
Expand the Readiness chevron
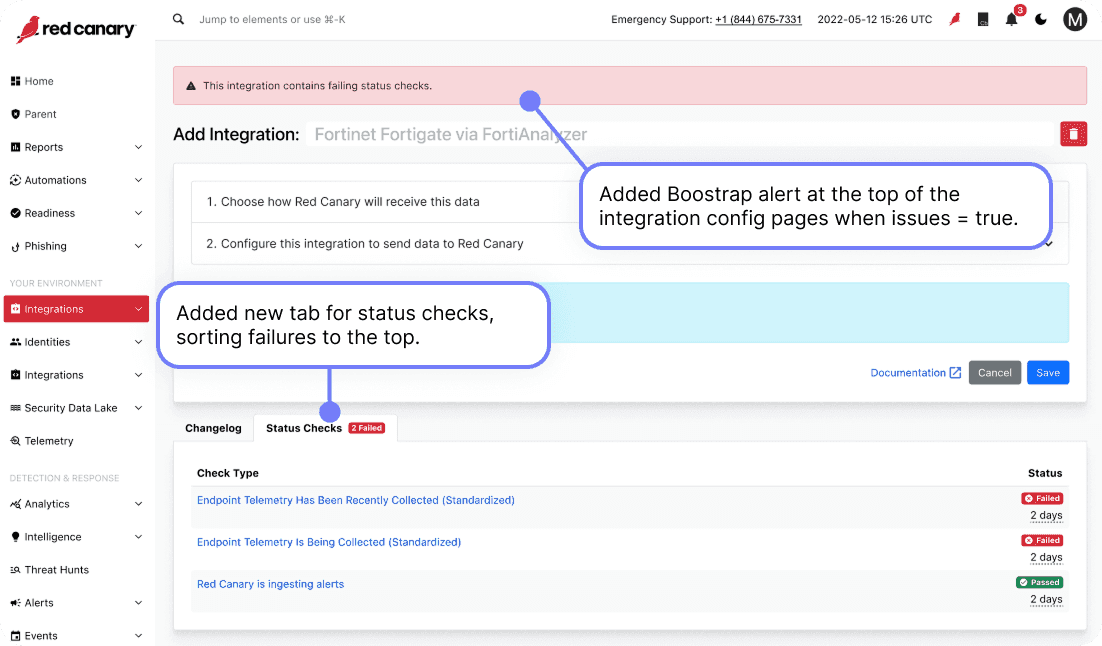(138, 213)
